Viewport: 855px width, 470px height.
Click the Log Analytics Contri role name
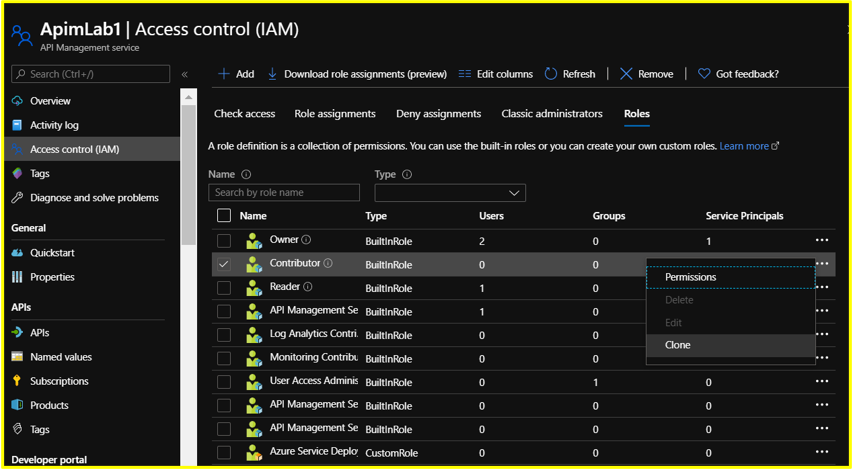[x=314, y=334]
